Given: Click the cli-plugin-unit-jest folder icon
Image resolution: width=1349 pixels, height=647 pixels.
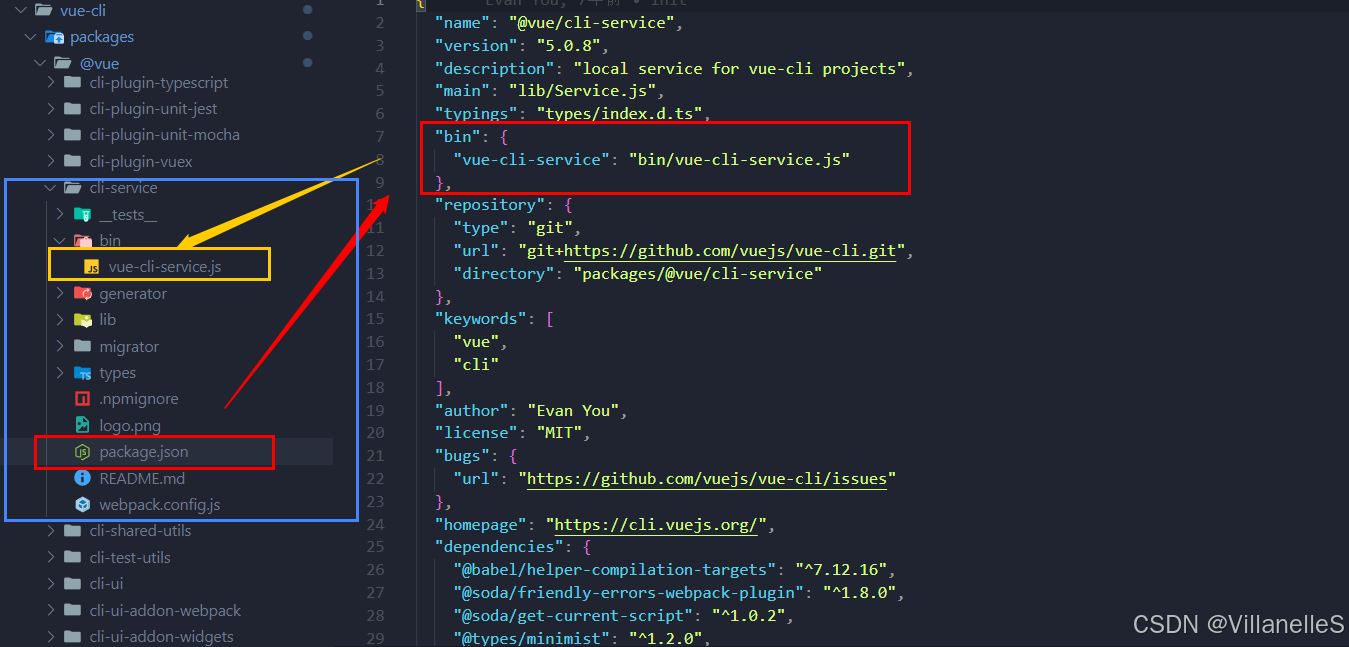Looking at the screenshot, I should coord(72,109).
